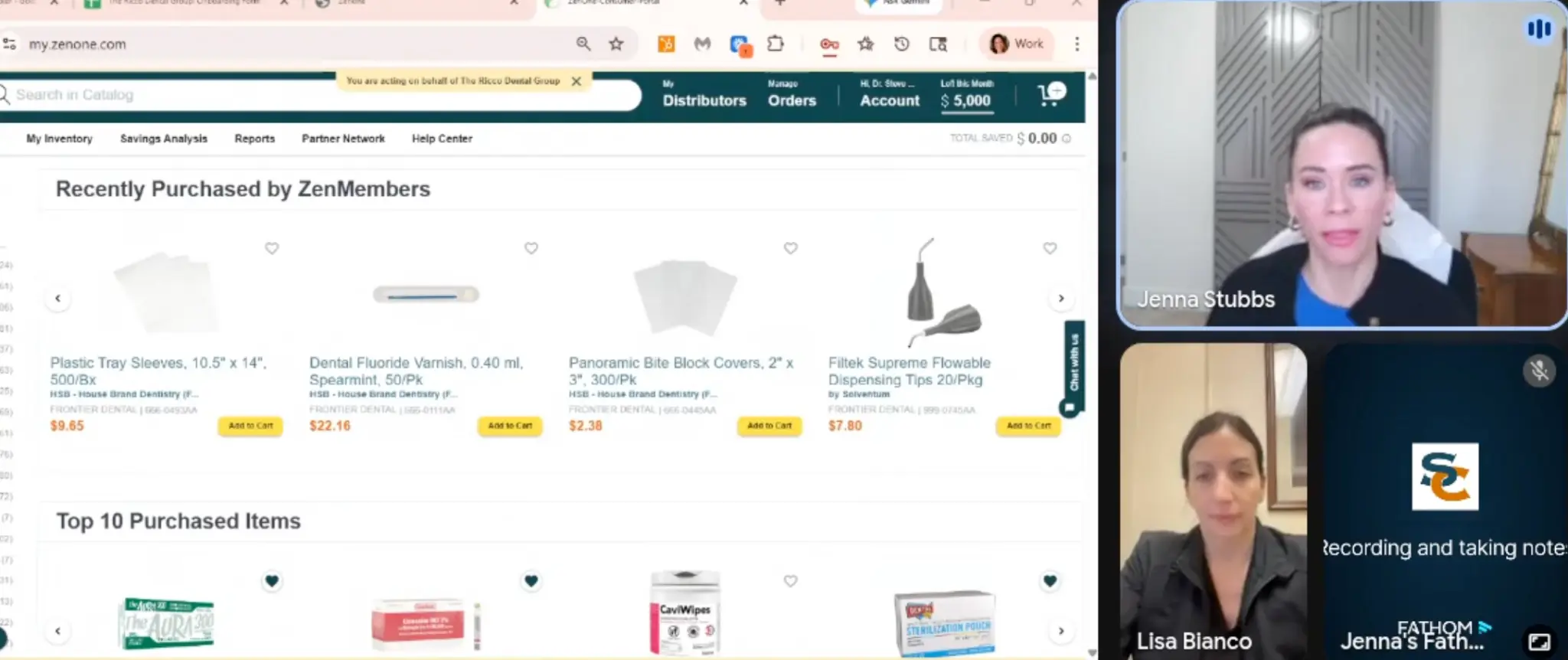Image resolution: width=1568 pixels, height=660 pixels.
Task: Open Manage Orders link
Action: [792, 94]
